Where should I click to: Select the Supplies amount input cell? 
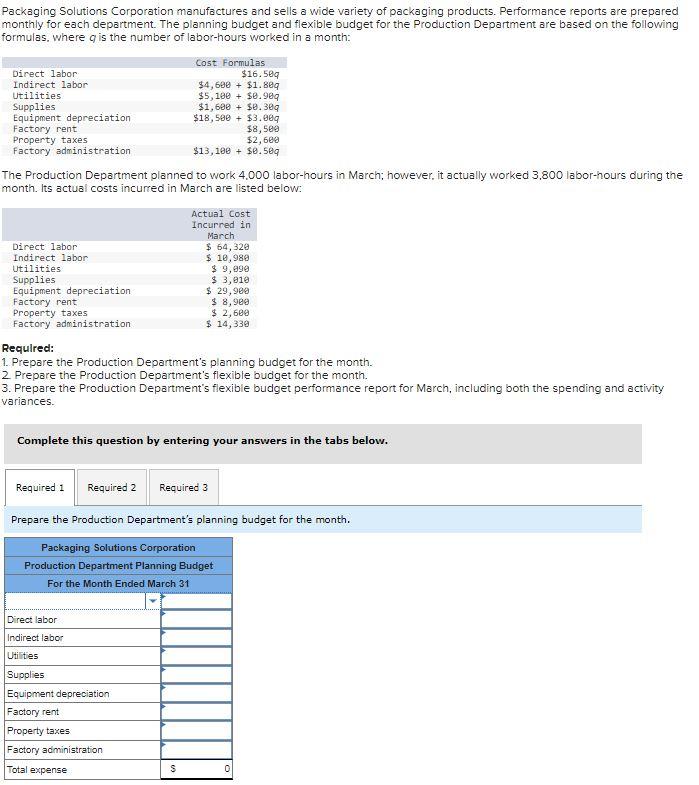(196, 674)
